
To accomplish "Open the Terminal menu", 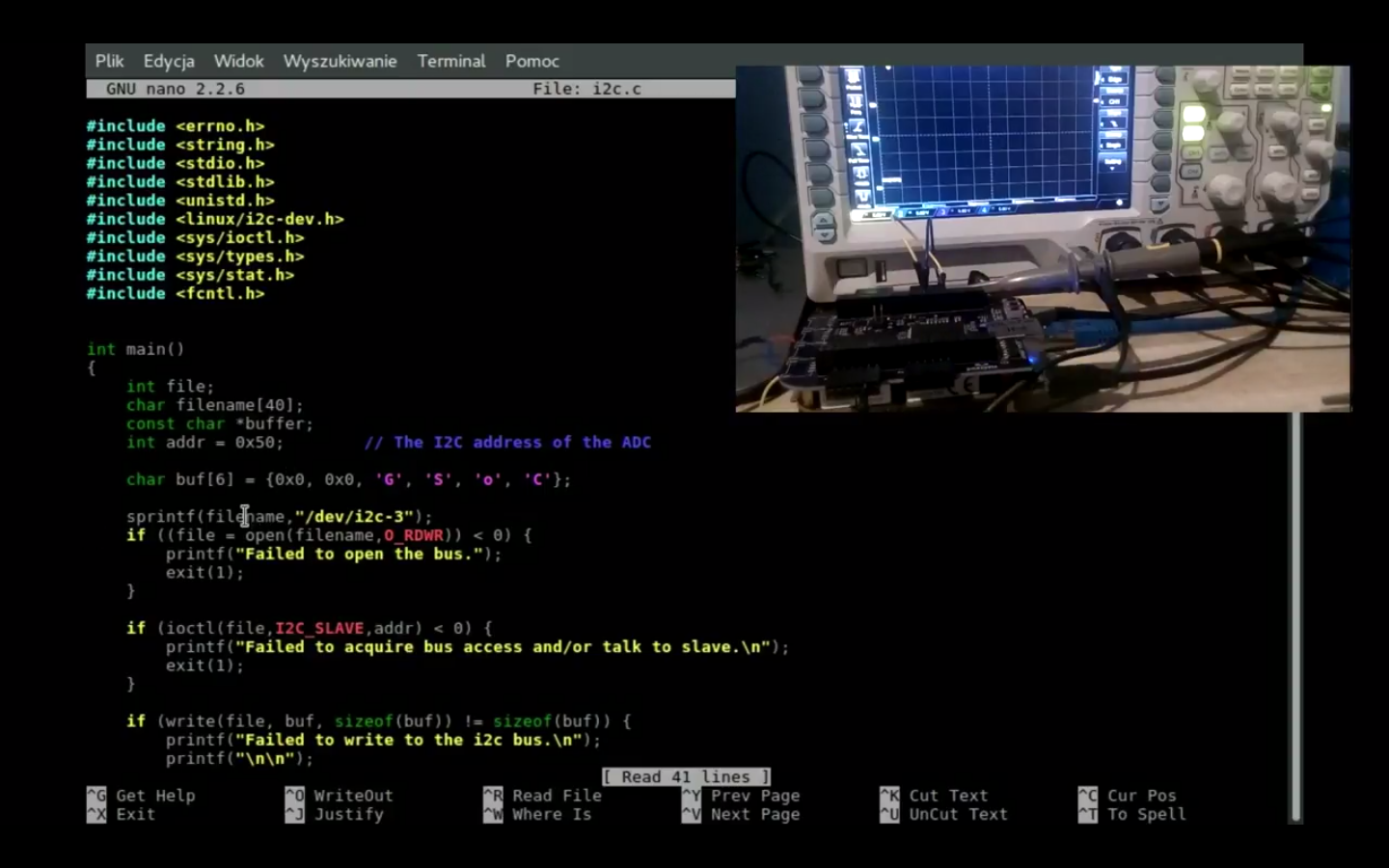I will click(x=450, y=61).
